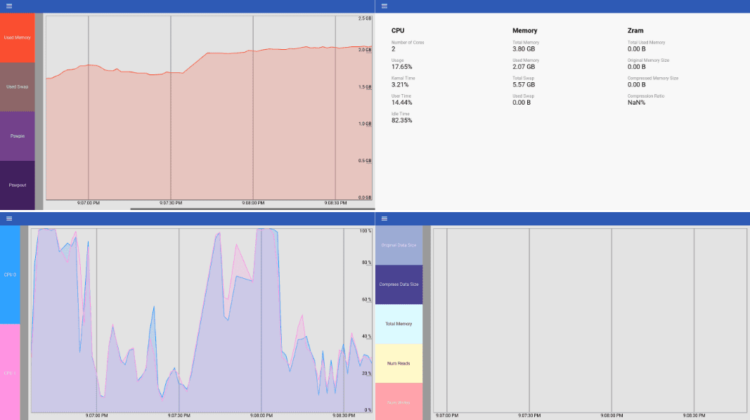Toggle the Used Memory series
Screen dimensions: 750x420
click(17, 38)
